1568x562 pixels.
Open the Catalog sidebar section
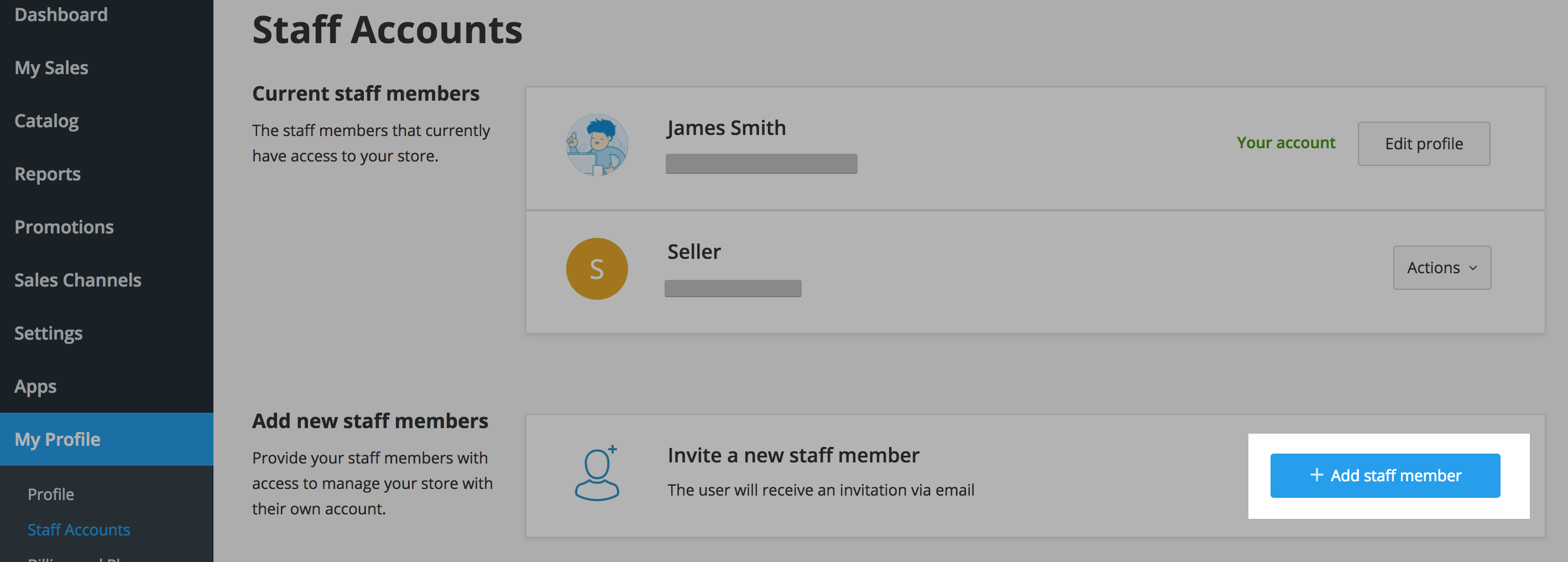pyautogui.click(x=46, y=121)
